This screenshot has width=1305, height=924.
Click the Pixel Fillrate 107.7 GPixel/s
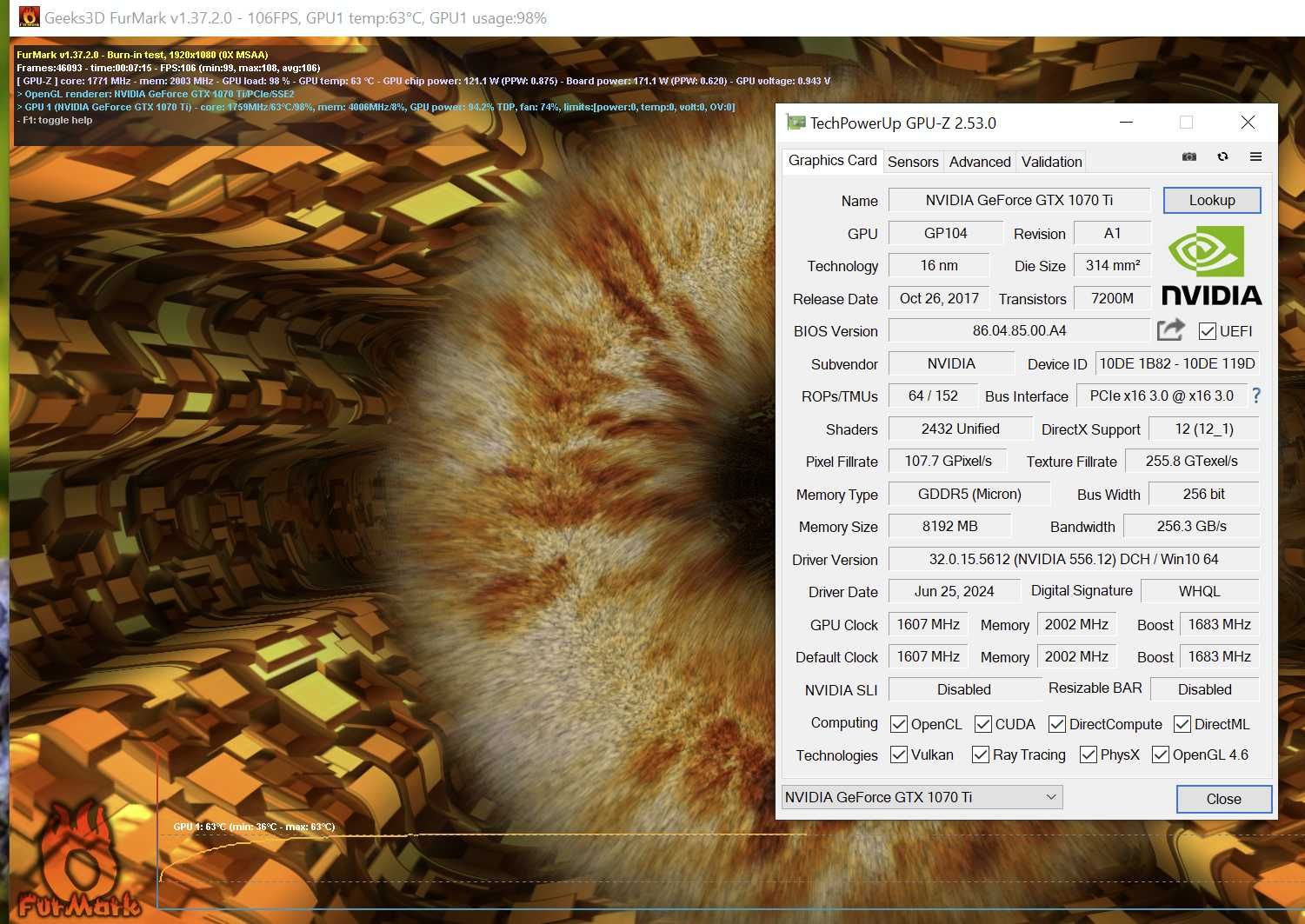[948, 461]
